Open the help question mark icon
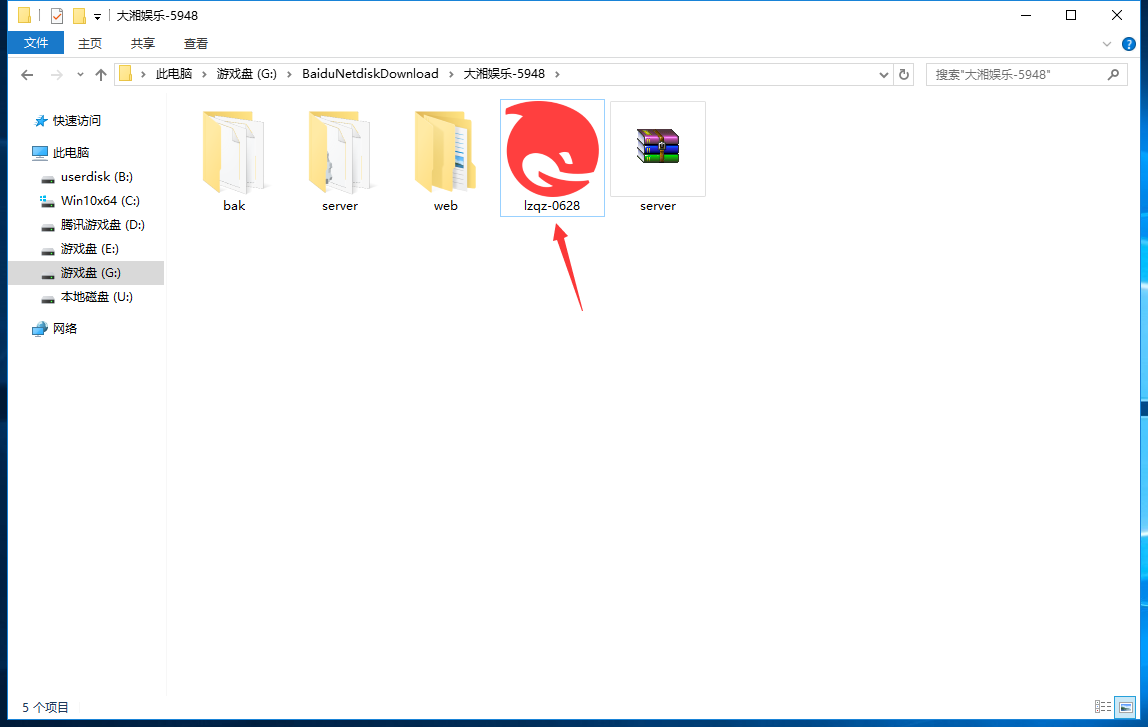Screen dimensions: 1148x727 [x=1129, y=44]
